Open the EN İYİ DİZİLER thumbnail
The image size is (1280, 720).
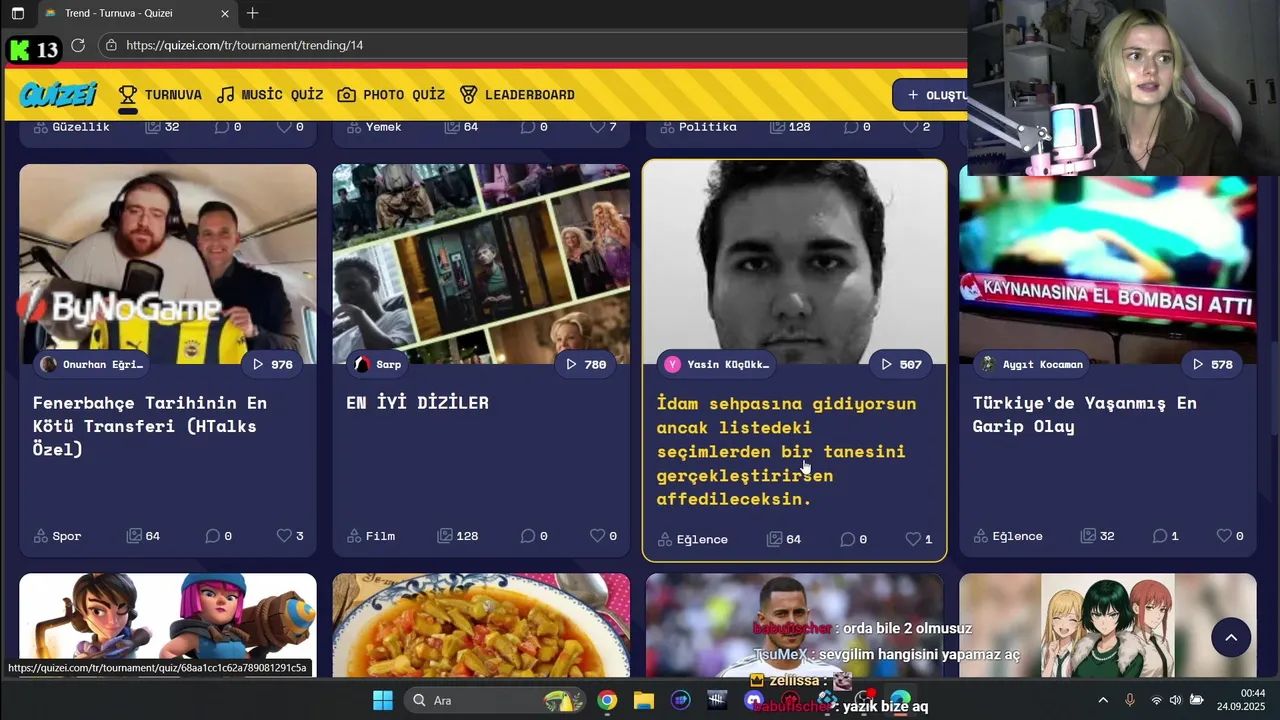coord(481,264)
